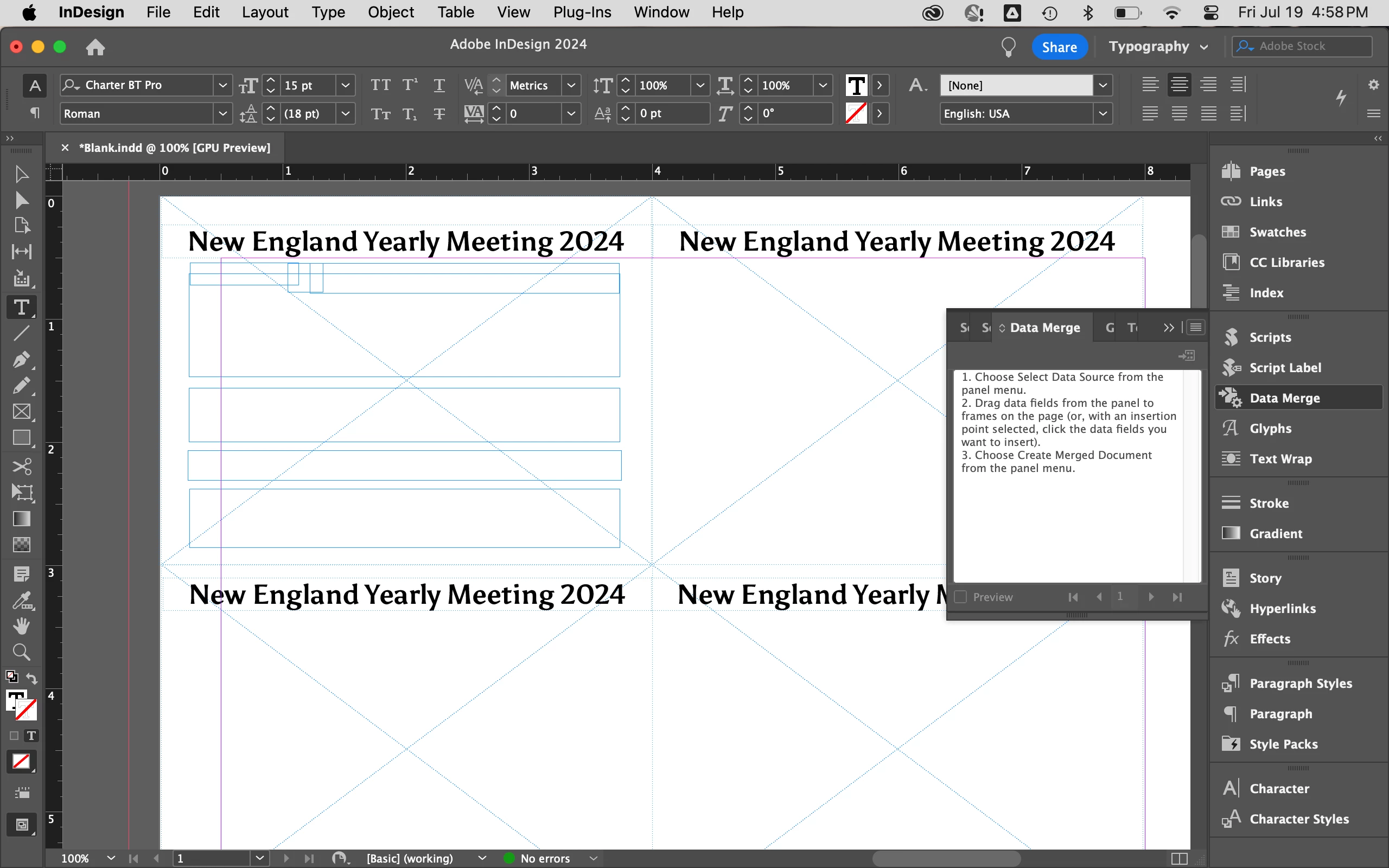Select the Pen tool
The width and height of the screenshot is (1389, 868).
[21, 360]
